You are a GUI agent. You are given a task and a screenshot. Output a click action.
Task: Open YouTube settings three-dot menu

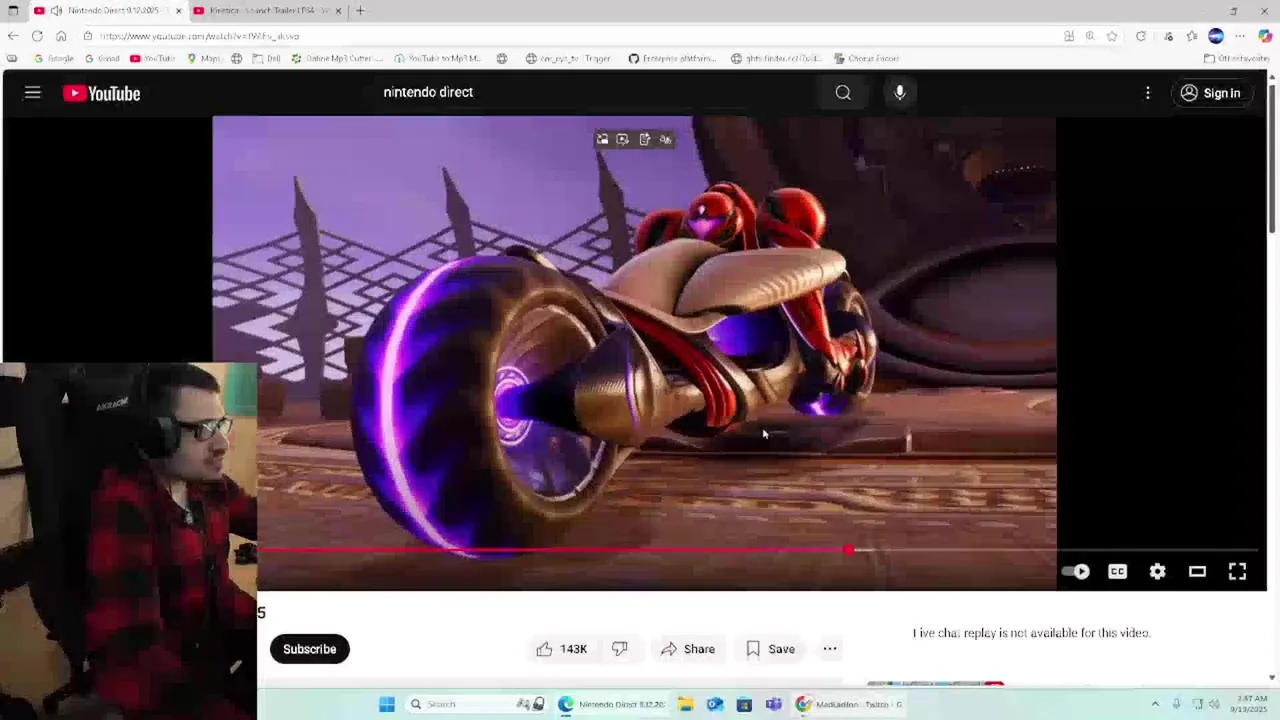click(1148, 93)
